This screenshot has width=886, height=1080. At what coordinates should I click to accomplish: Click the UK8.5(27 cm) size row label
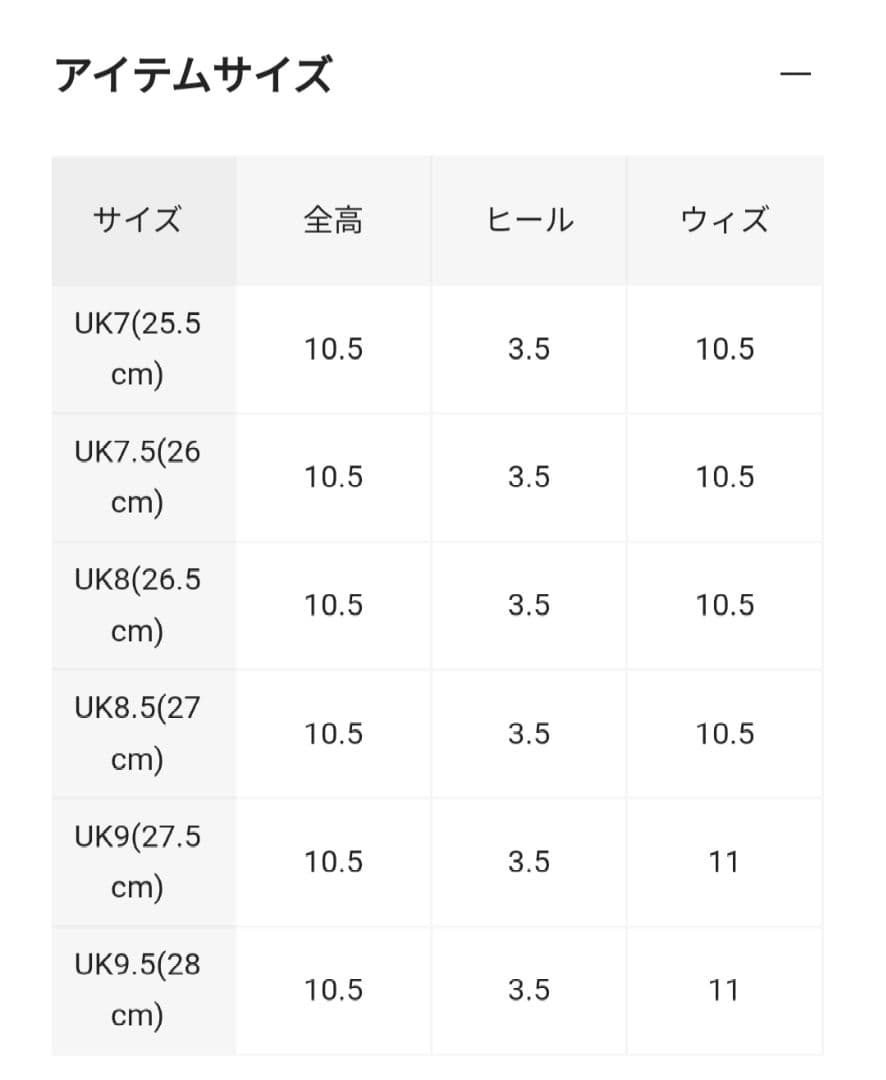(139, 733)
